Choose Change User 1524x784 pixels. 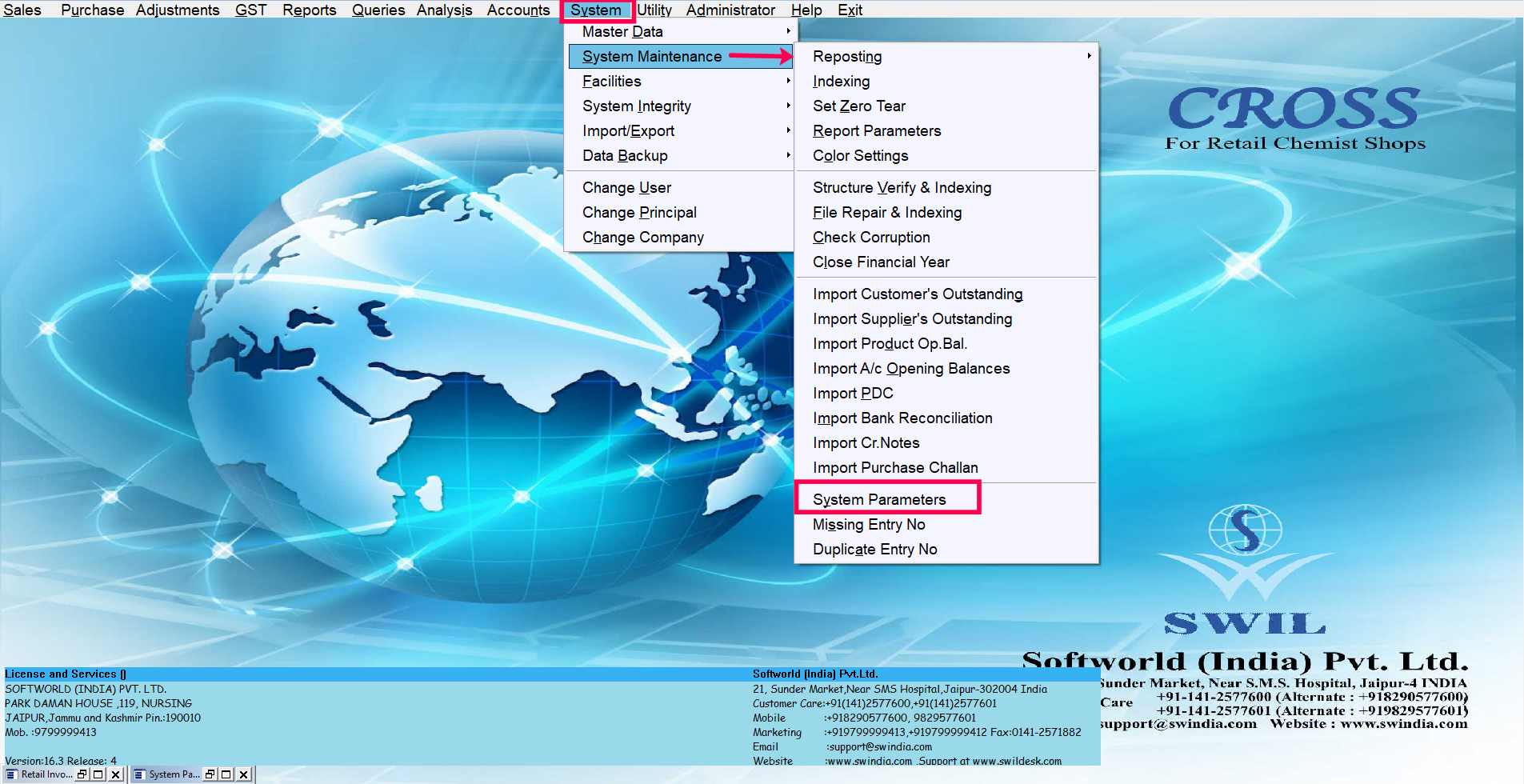[x=680, y=187]
